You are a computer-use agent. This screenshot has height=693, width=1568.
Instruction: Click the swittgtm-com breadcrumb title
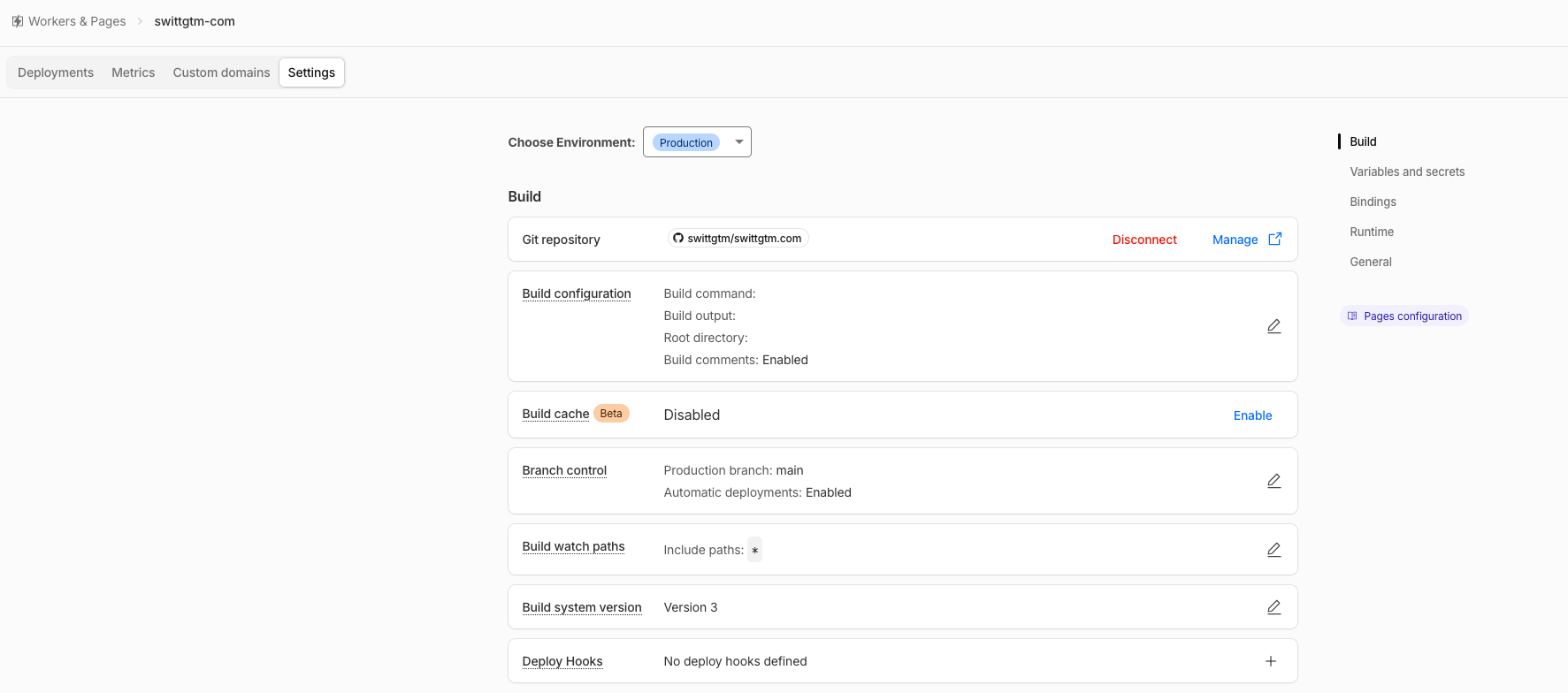(x=195, y=21)
